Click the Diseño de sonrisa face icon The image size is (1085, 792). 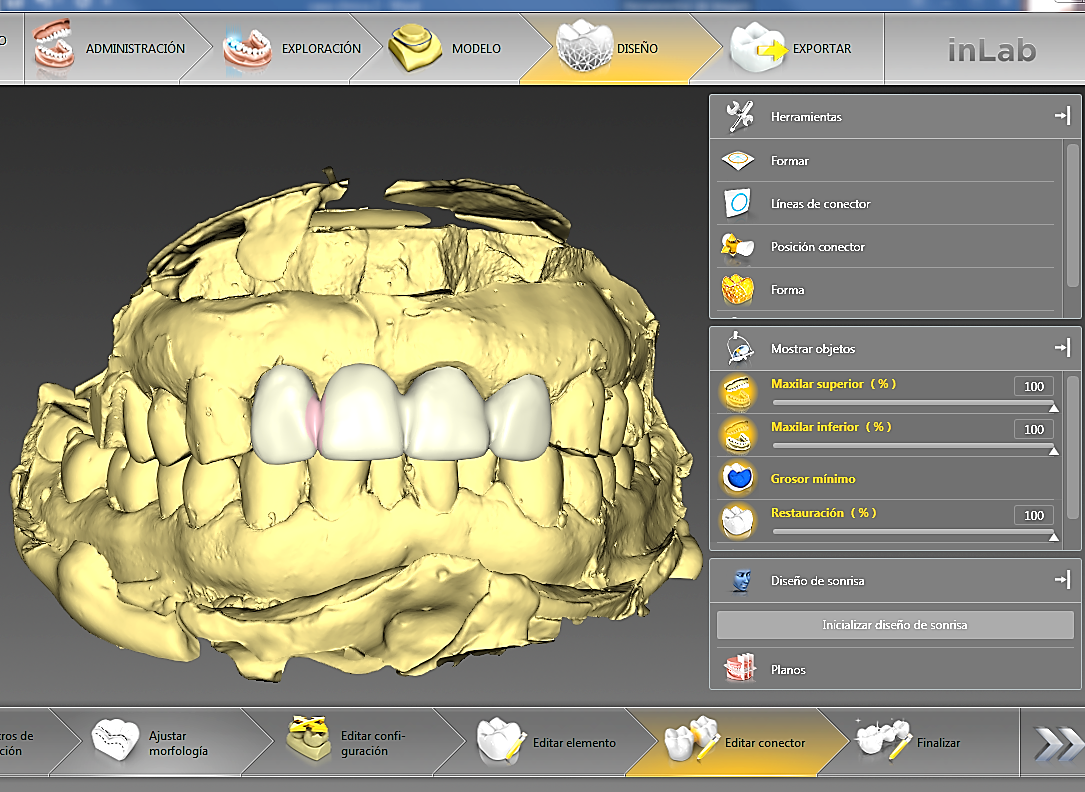click(x=741, y=580)
